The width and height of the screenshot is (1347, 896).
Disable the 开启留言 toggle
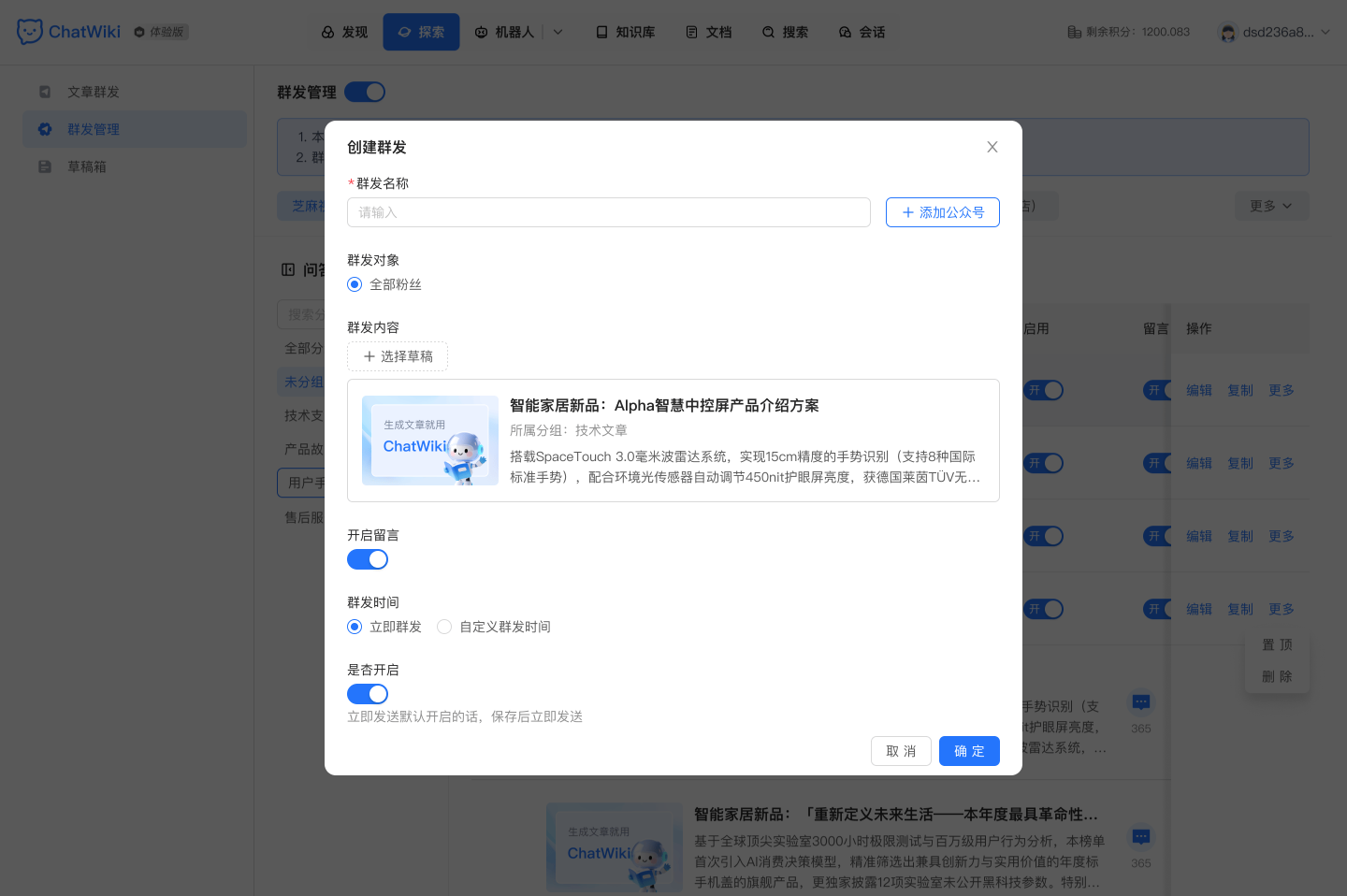click(368, 558)
